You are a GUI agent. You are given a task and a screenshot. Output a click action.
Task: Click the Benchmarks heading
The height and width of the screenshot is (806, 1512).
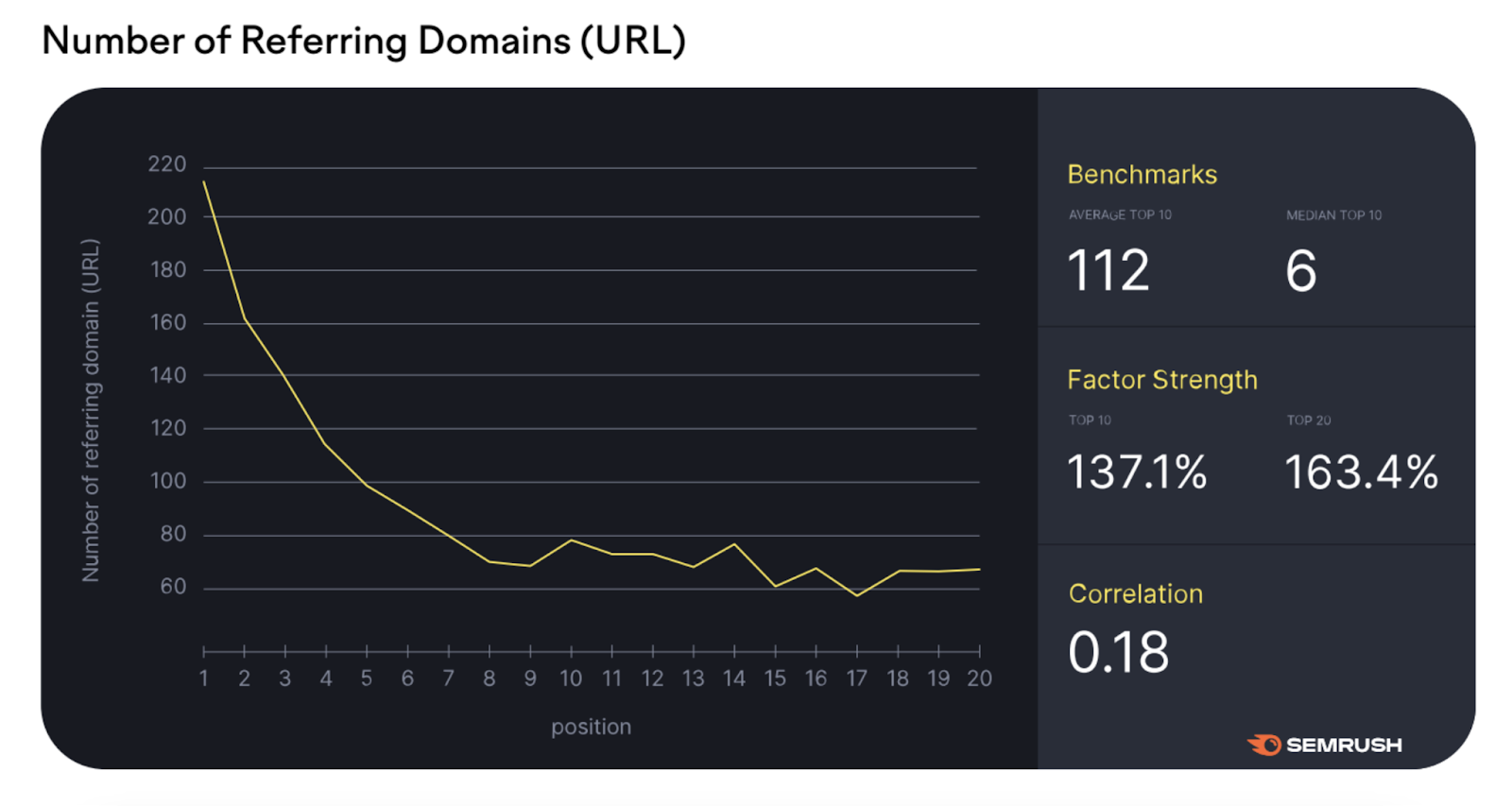coord(1142,175)
